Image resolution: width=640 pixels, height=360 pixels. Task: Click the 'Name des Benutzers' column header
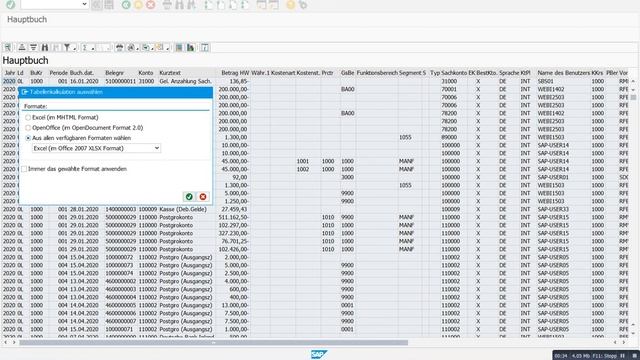(x=563, y=73)
